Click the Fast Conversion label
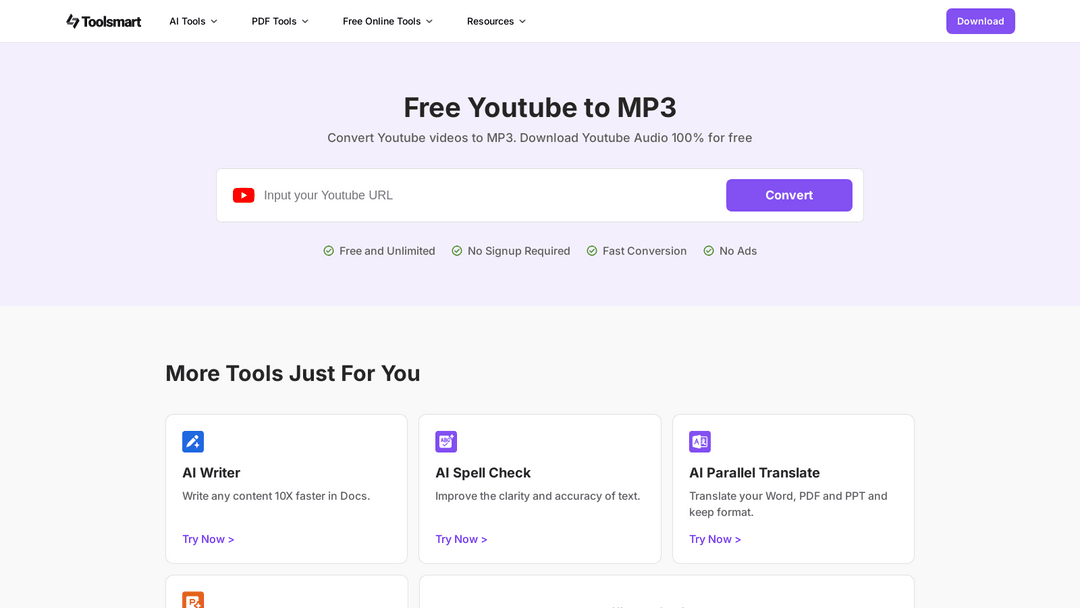 pos(645,251)
